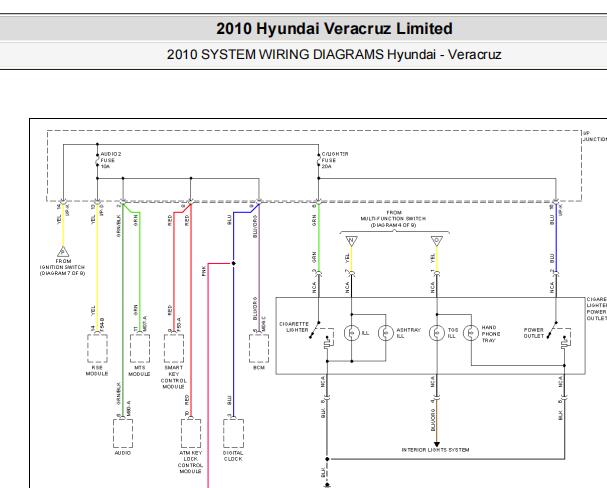Select the C/LIGHTER FUSE 20A label
Screen dimensions: 607x488
(x=335, y=160)
